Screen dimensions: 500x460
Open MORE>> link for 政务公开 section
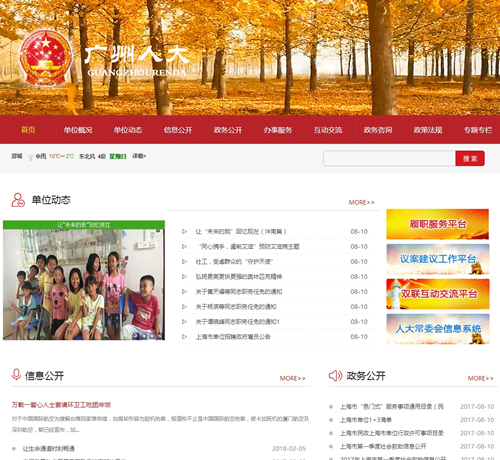(x=481, y=378)
